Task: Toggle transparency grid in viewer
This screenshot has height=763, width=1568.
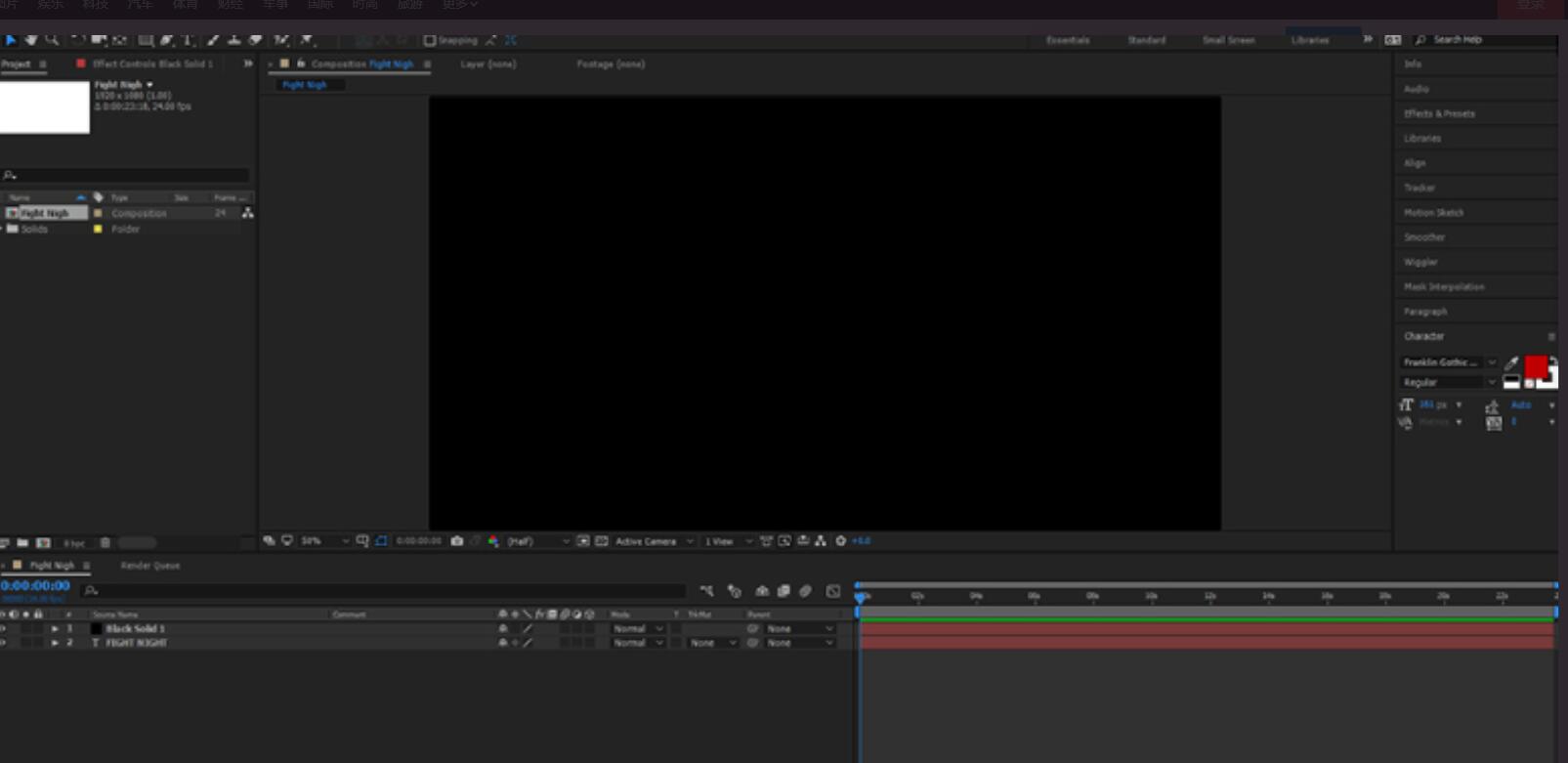Action: point(602,541)
